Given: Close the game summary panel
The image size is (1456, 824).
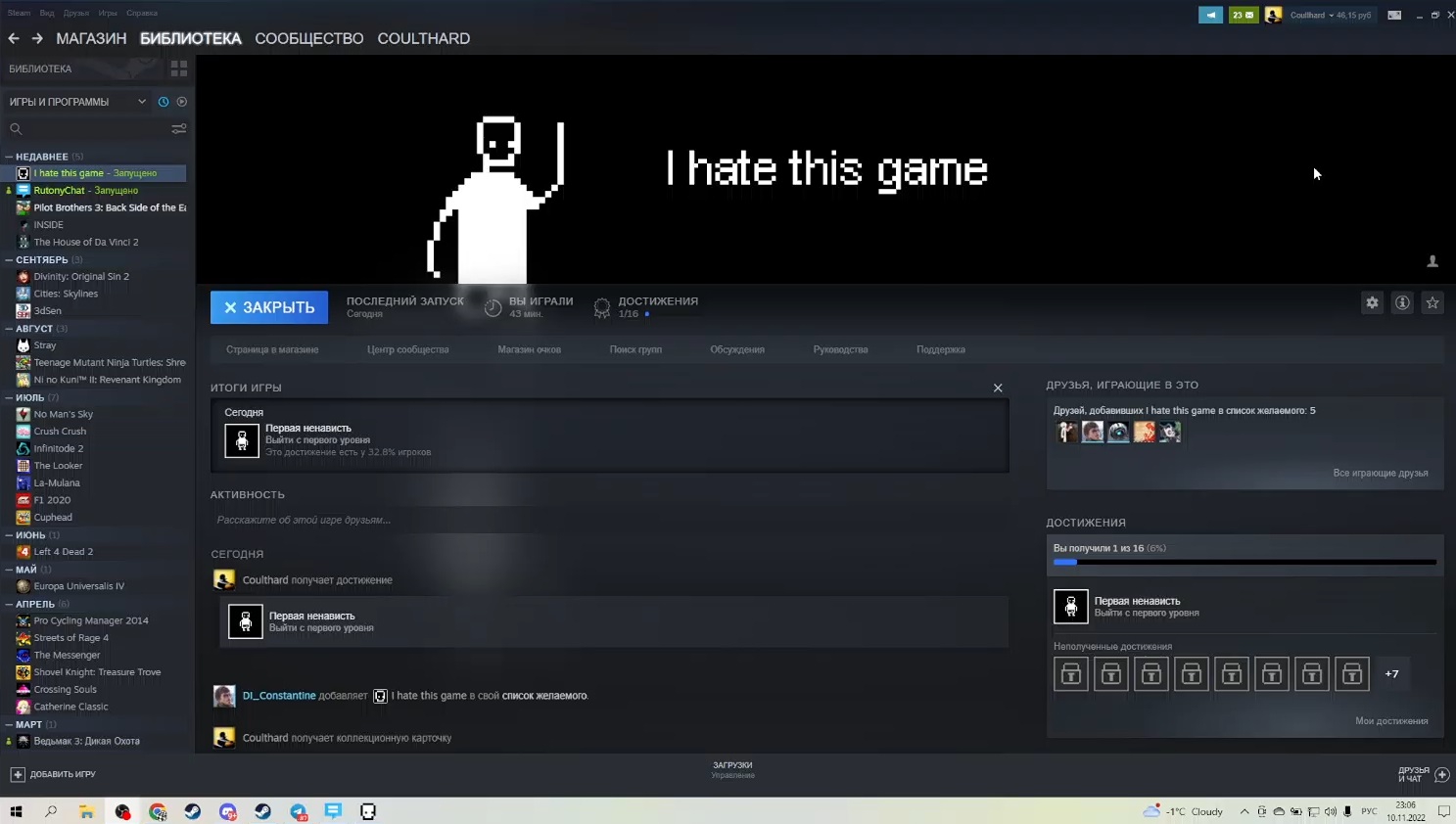Looking at the screenshot, I should 998,388.
